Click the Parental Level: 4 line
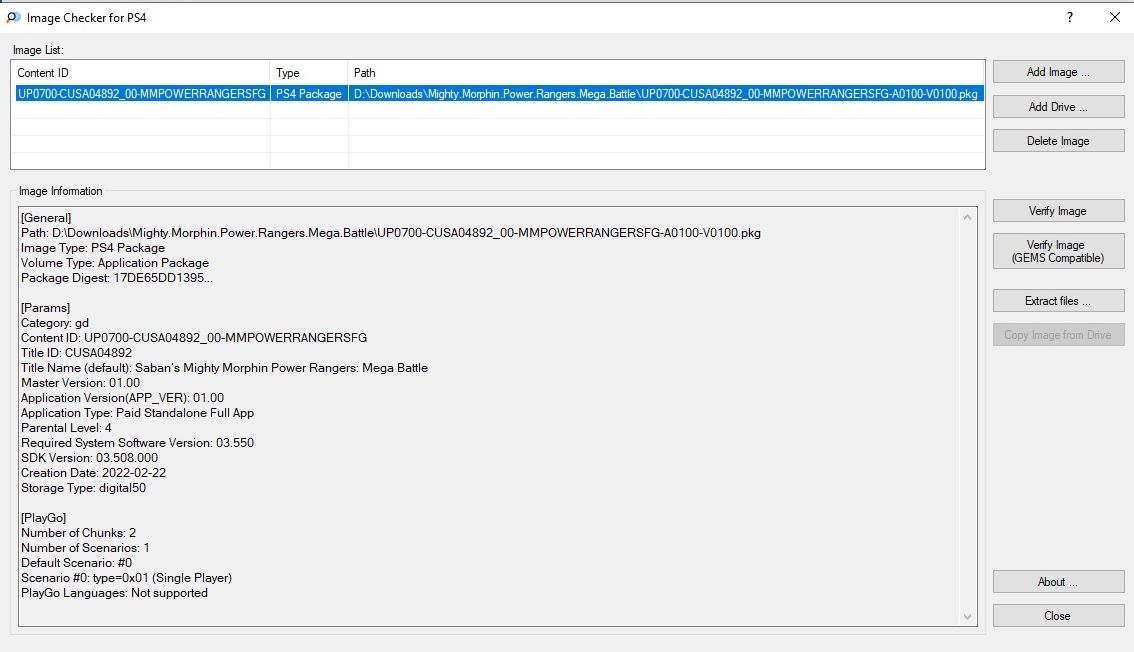 66,428
